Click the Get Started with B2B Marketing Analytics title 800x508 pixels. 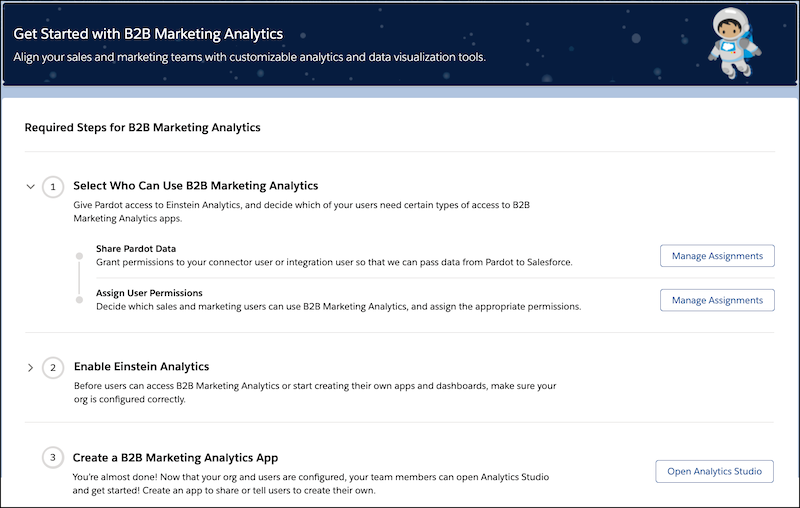pos(148,34)
